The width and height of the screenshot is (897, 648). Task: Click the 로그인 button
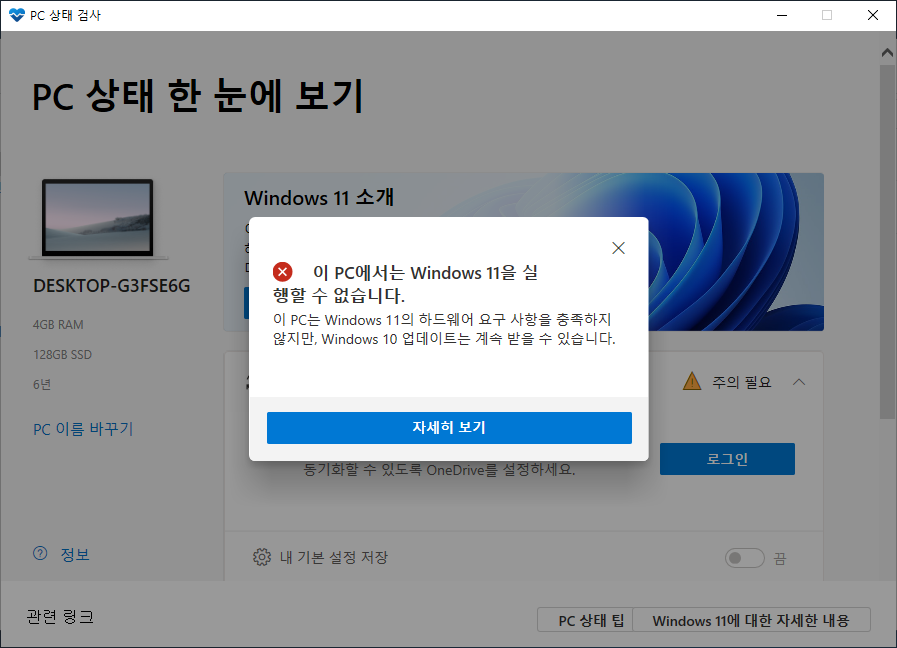(x=727, y=459)
